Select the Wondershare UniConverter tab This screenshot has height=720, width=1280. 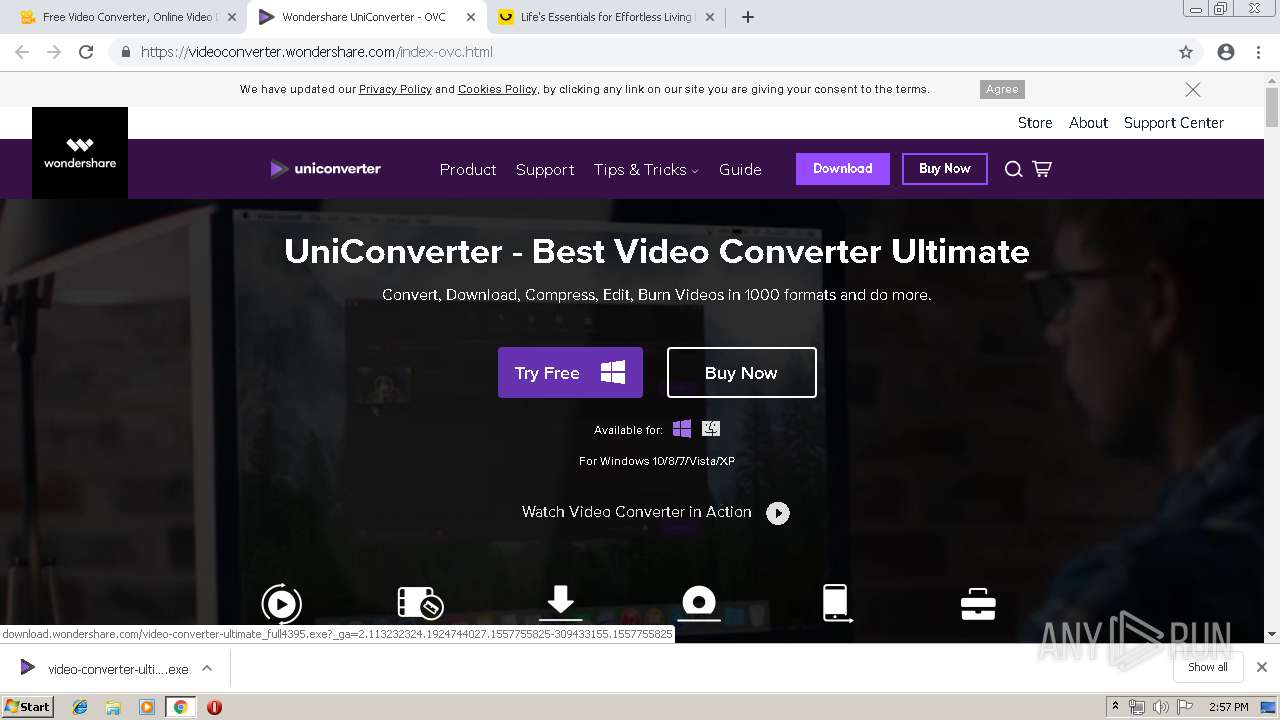click(367, 17)
